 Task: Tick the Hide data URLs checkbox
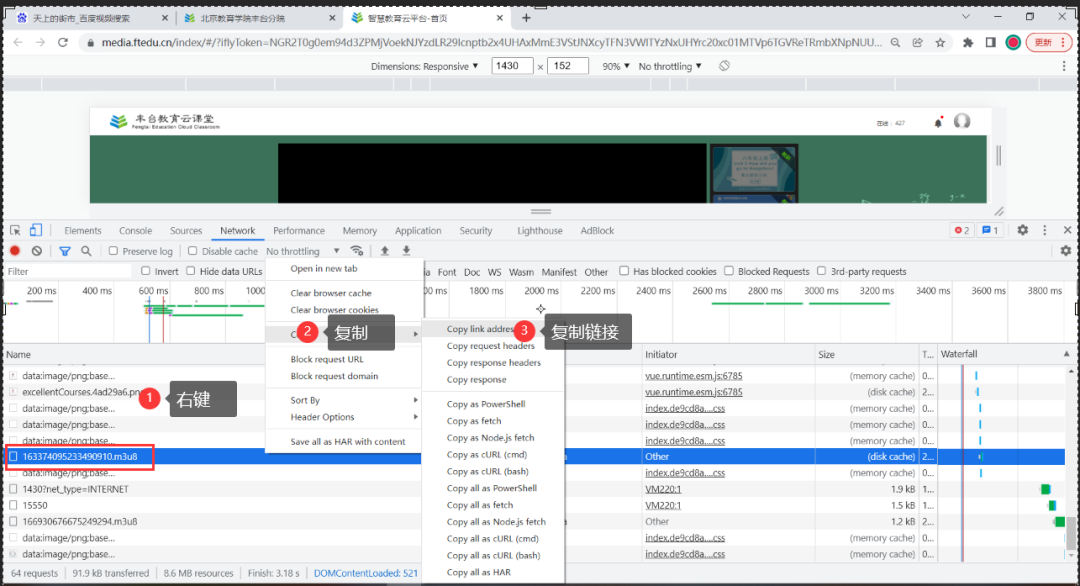click(192, 272)
